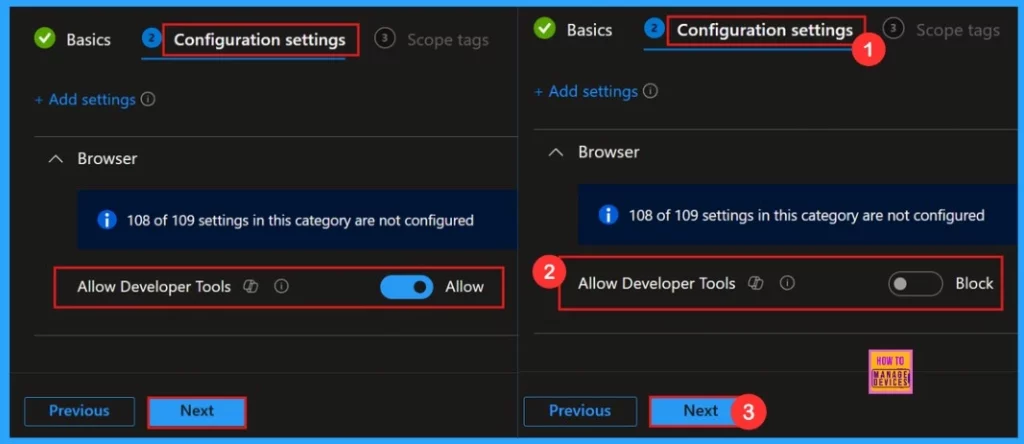This screenshot has height=444, width=1024.
Task: Click the Next button in right panel
Action: [x=701, y=411]
